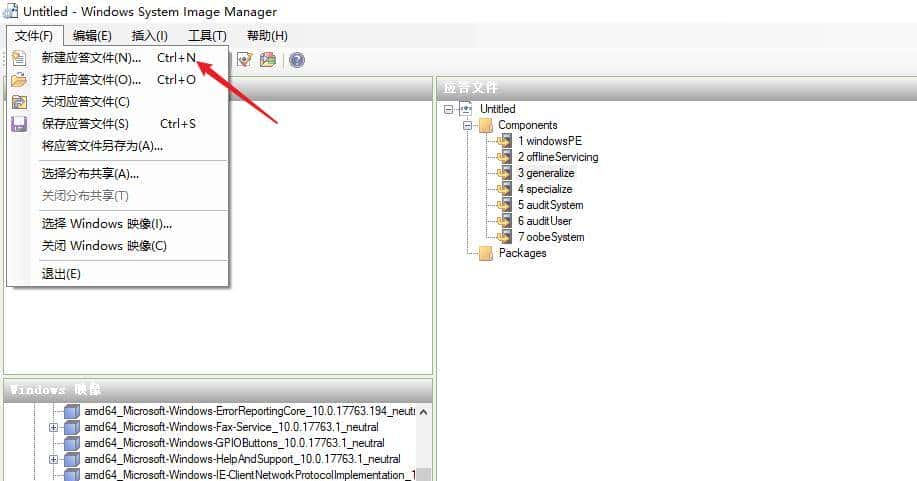Click the 6 auditUser pass icon
Viewport: 917px width, 481px height.
point(504,221)
